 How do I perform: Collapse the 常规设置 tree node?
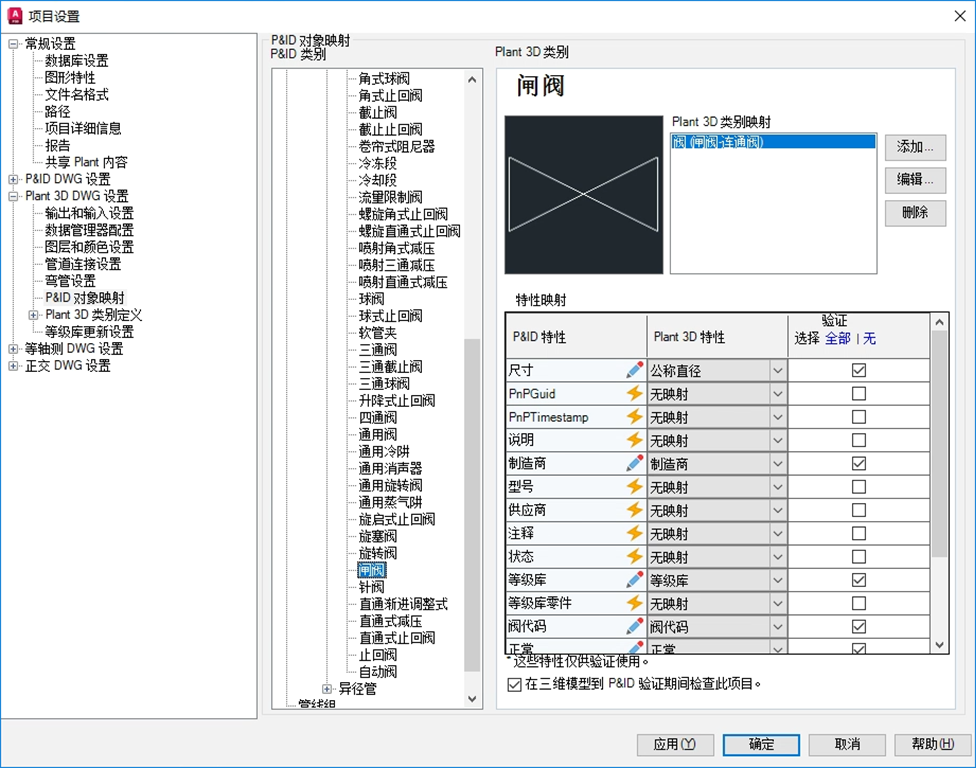(13, 44)
